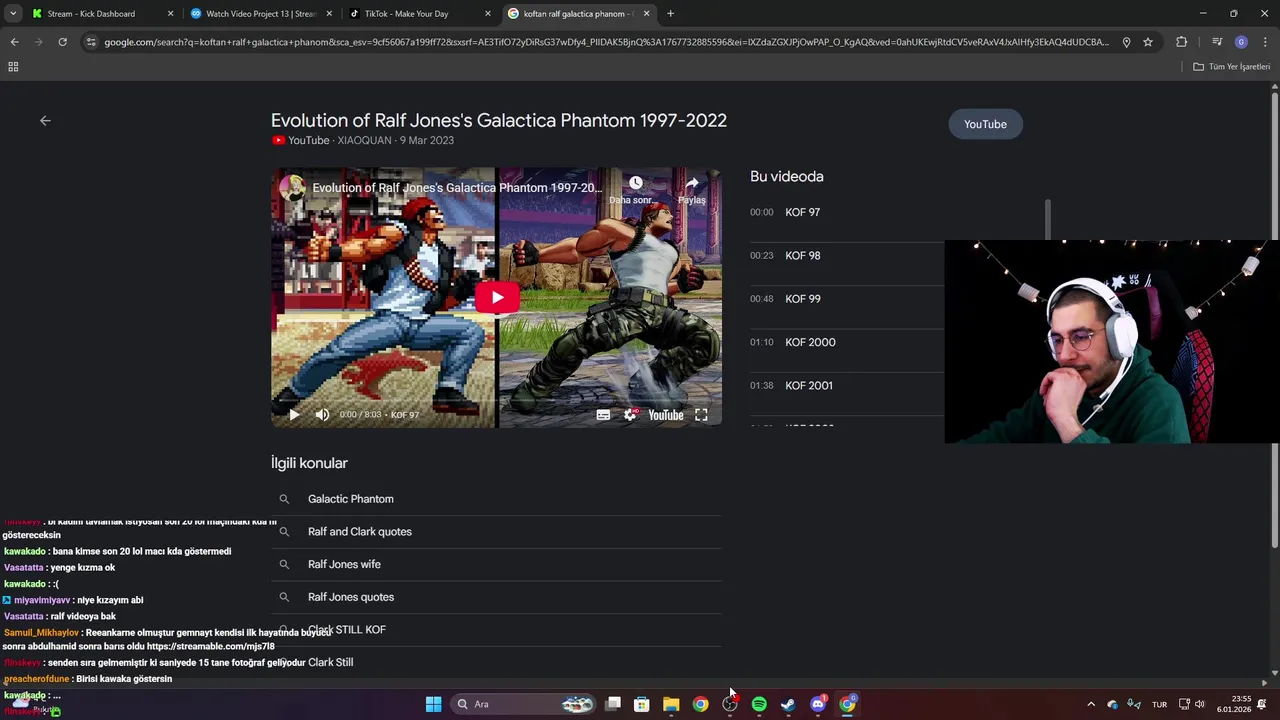Image resolution: width=1280 pixels, height=720 pixels.
Task: Click the video title heading
Action: tap(498, 120)
